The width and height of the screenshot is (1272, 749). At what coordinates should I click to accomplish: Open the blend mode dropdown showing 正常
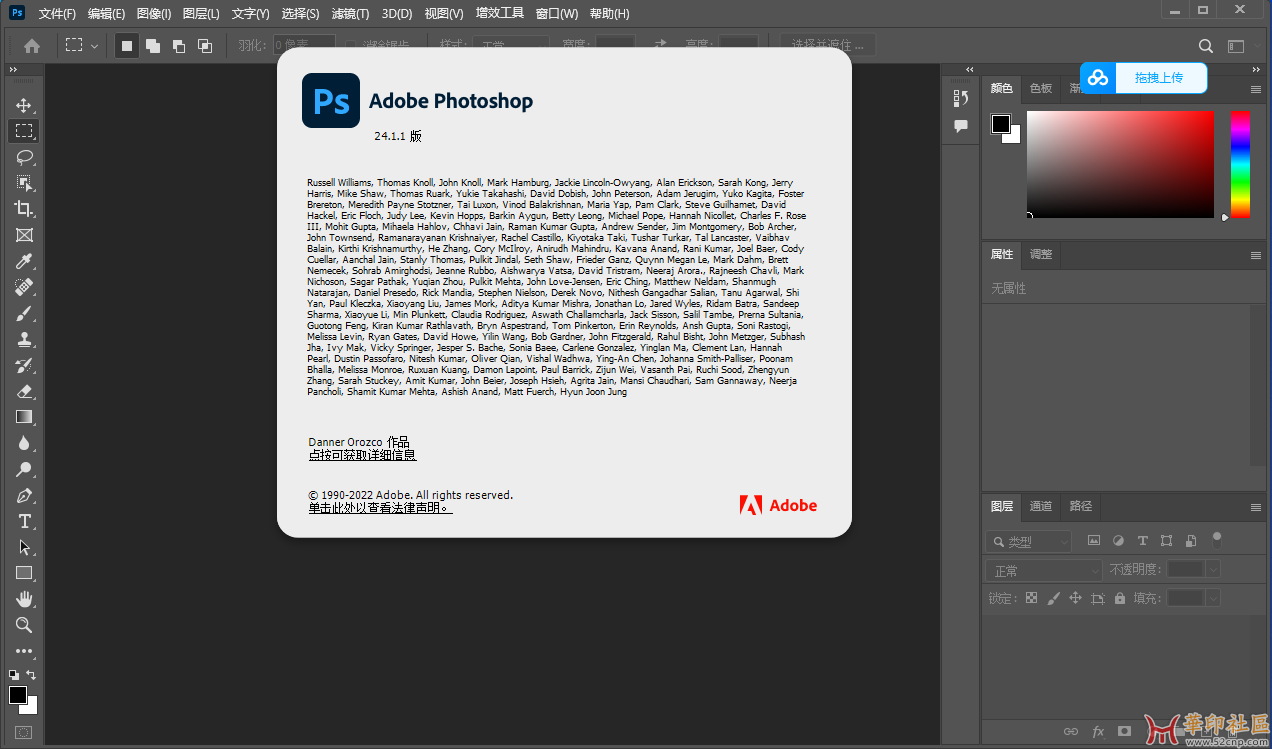[x=1043, y=570]
